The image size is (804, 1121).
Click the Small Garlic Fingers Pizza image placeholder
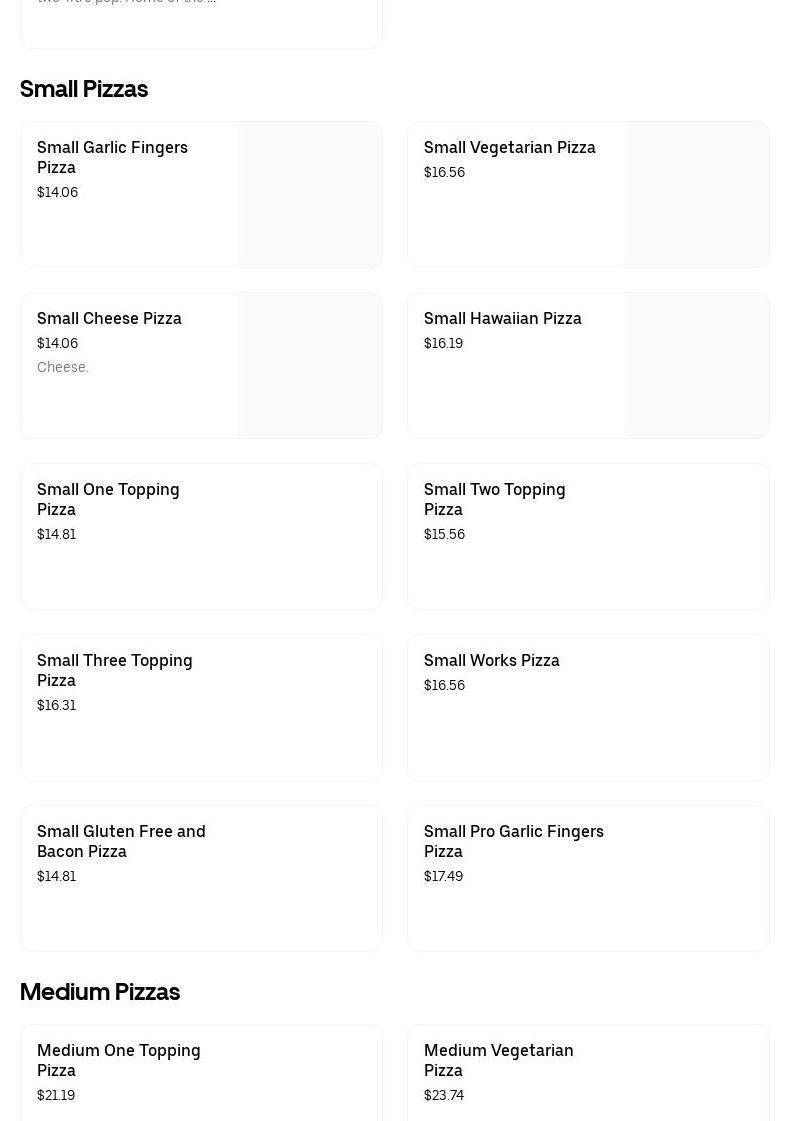click(x=309, y=195)
